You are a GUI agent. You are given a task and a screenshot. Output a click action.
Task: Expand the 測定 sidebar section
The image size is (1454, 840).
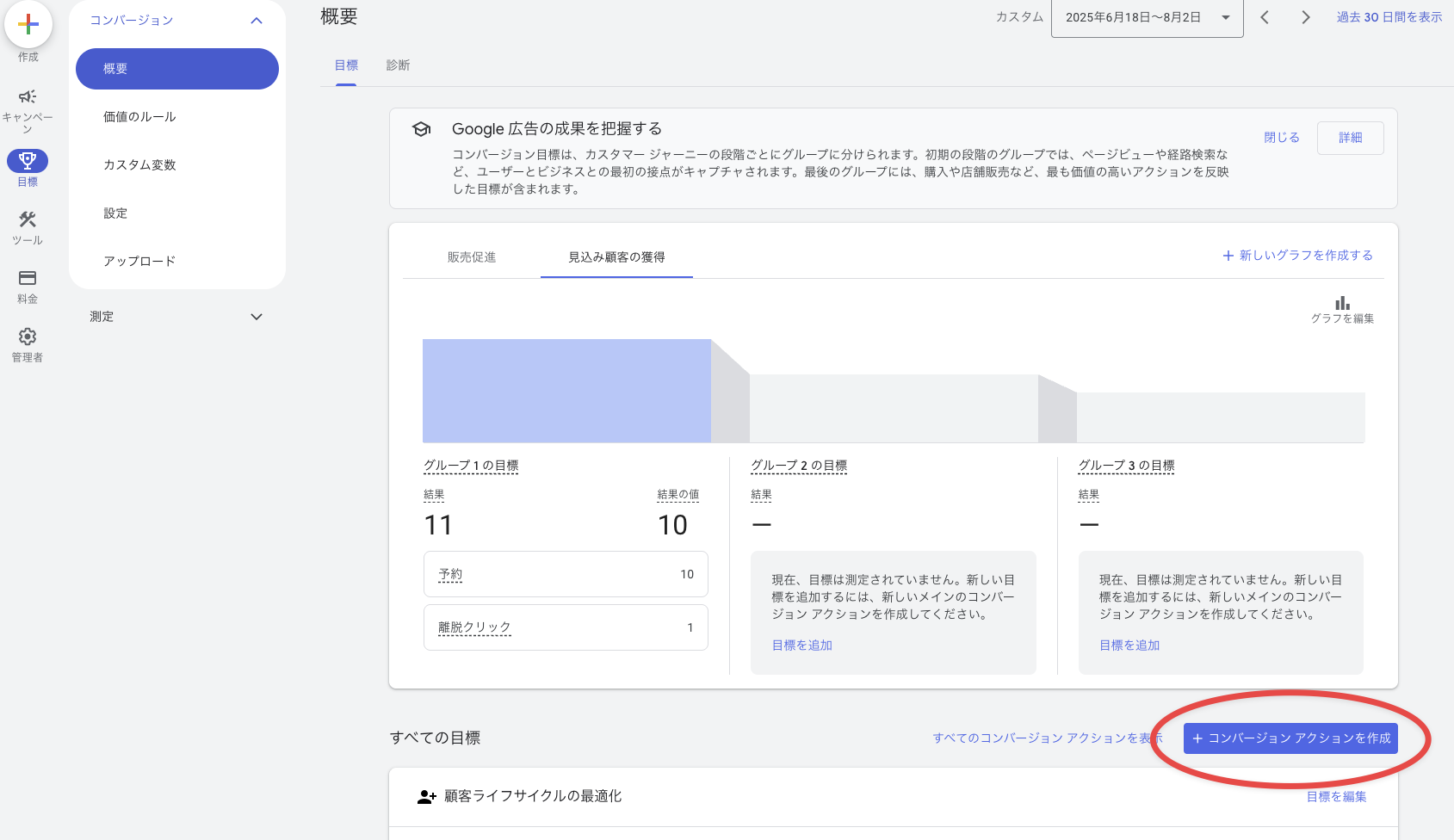[x=256, y=317]
